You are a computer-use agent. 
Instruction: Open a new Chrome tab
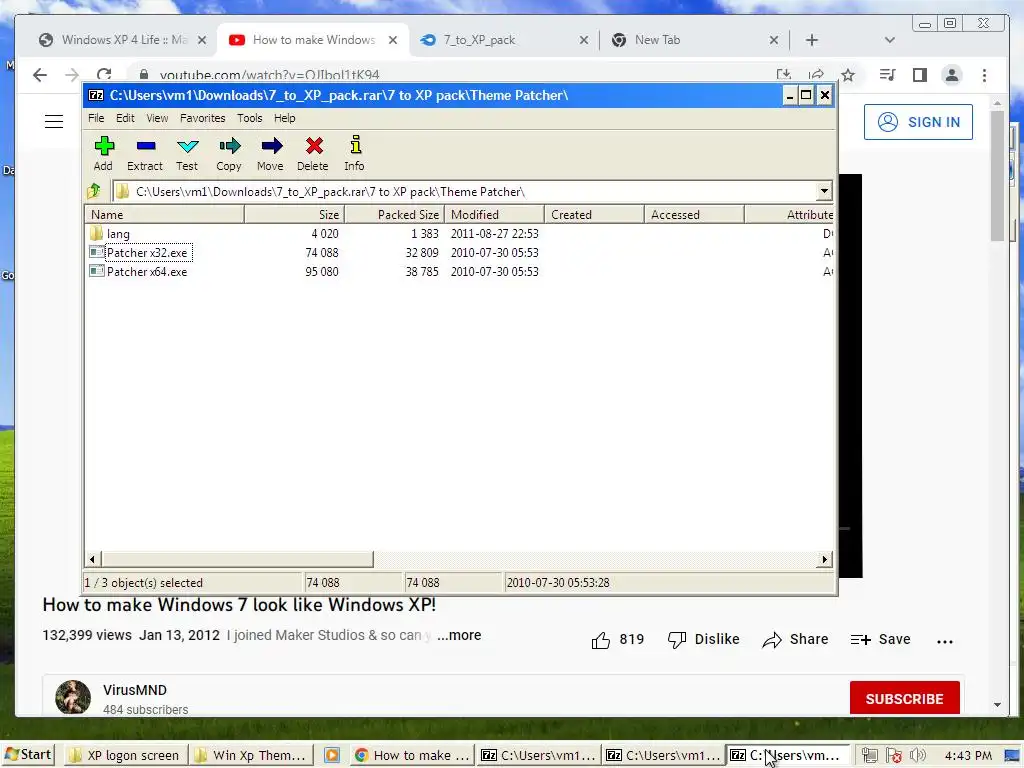[811, 40]
